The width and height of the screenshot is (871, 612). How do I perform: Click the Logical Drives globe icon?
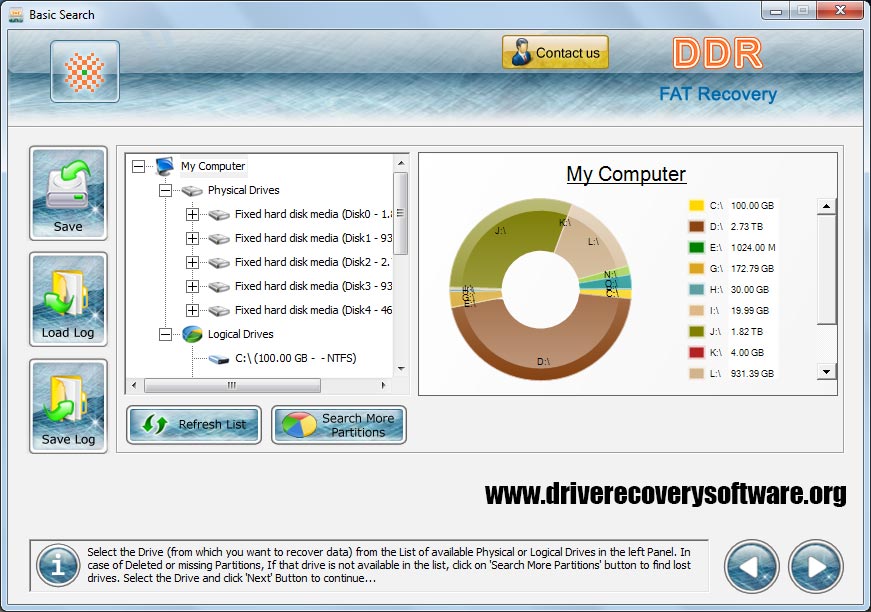(192, 334)
